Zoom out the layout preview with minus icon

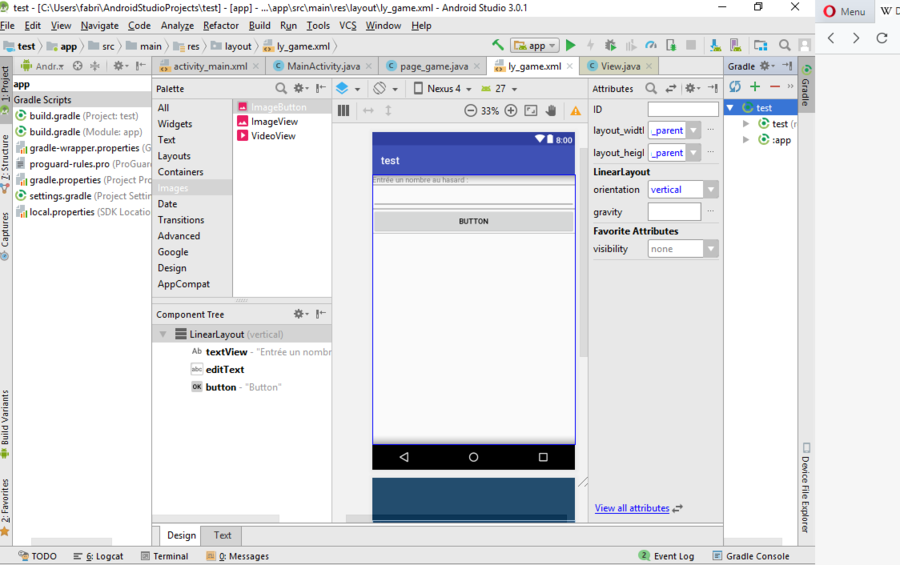tap(469, 111)
